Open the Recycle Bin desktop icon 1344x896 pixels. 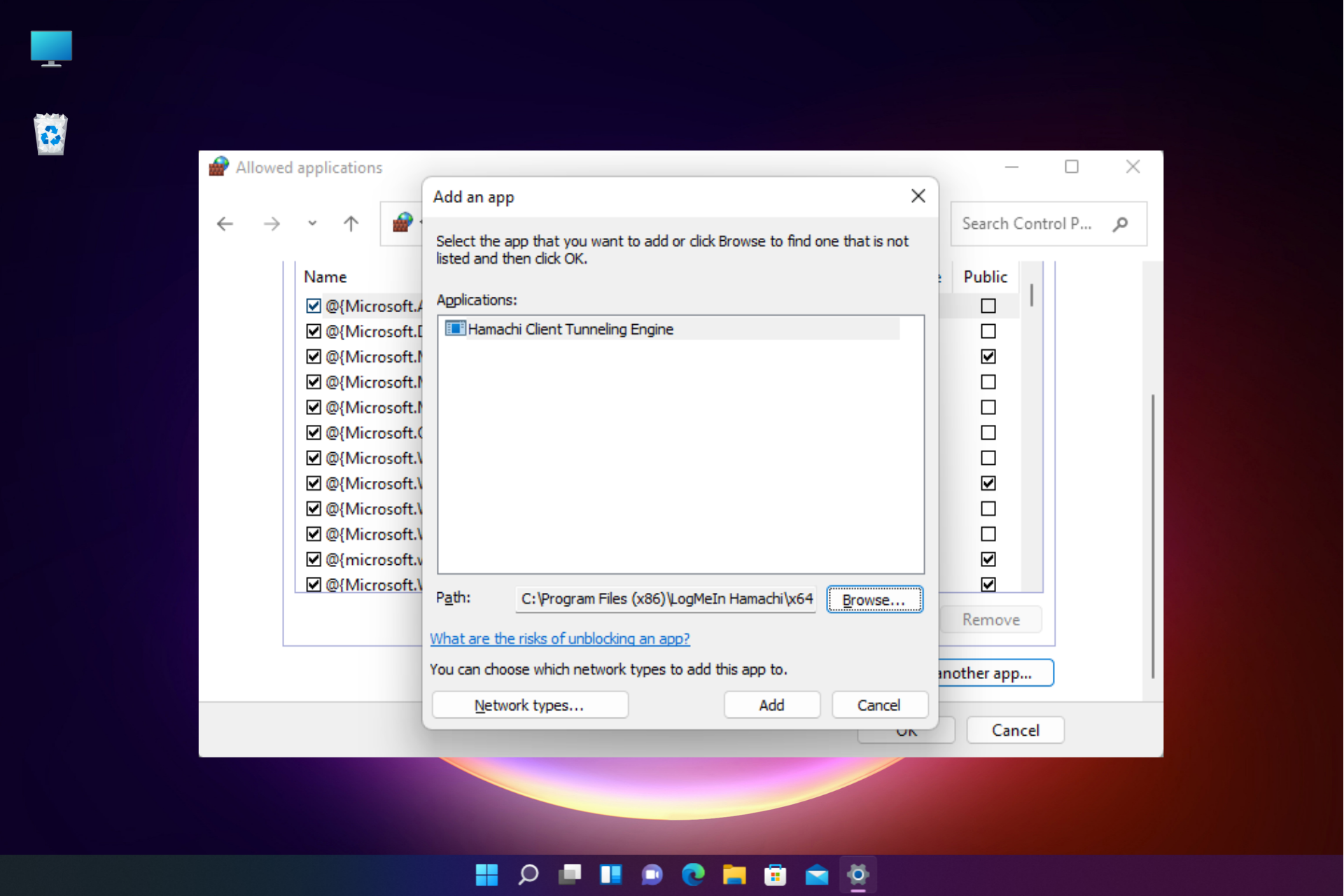pyautogui.click(x=51, y=134)
